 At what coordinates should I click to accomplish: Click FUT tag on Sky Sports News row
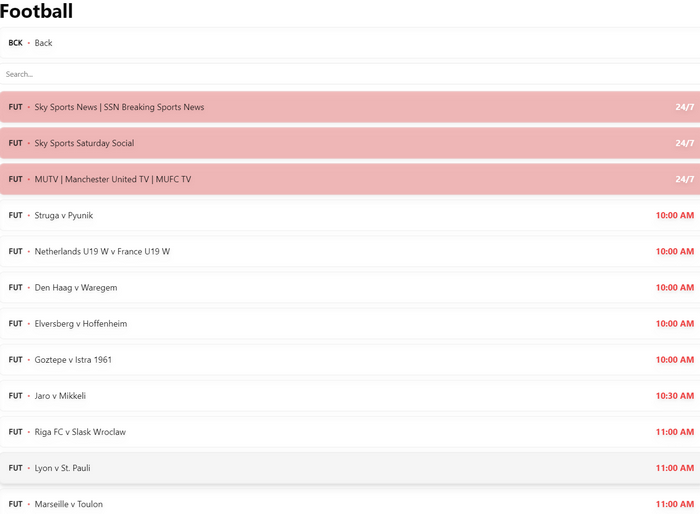coord(15,107)
